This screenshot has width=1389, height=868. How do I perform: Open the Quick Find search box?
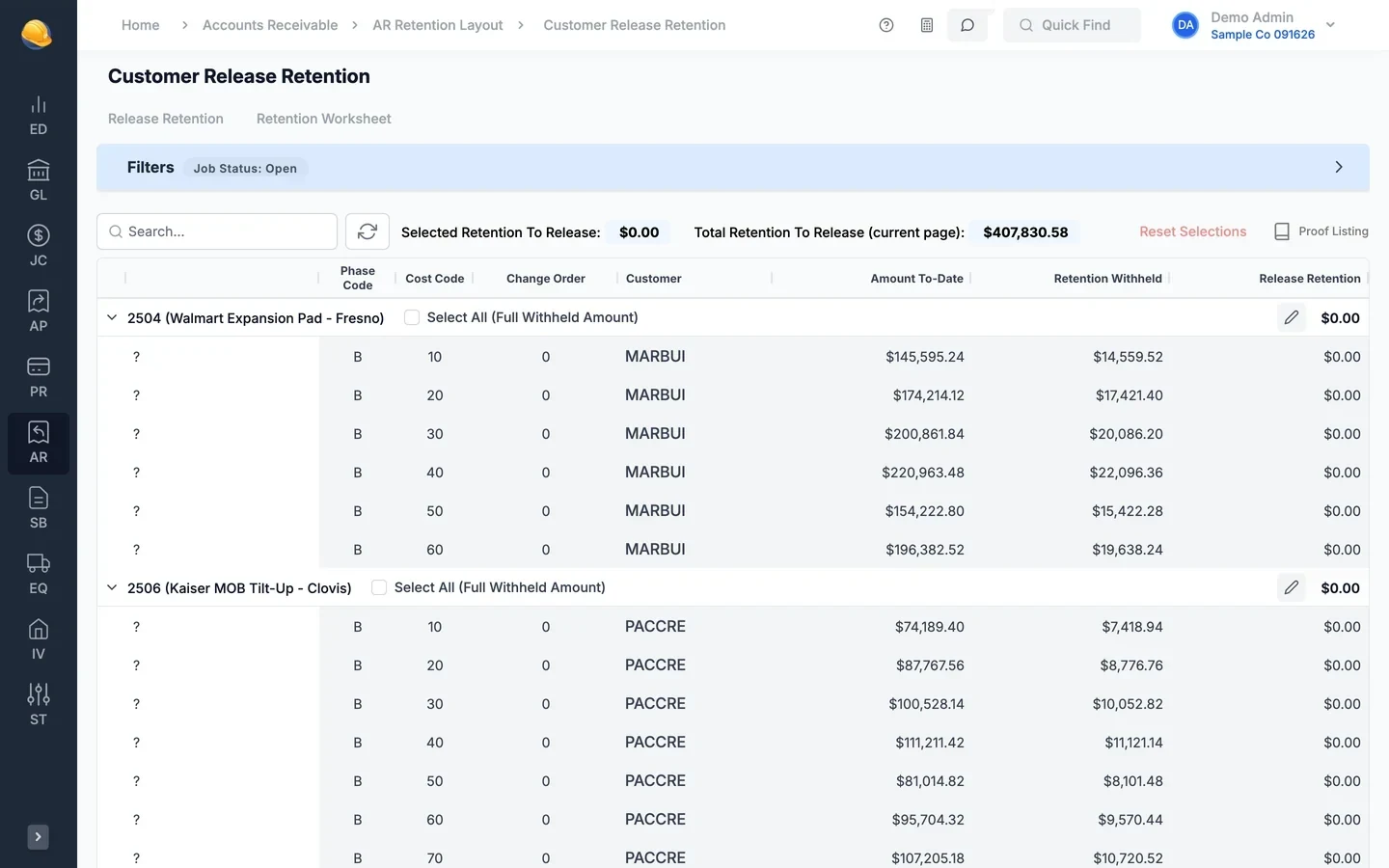[1072, 25]
